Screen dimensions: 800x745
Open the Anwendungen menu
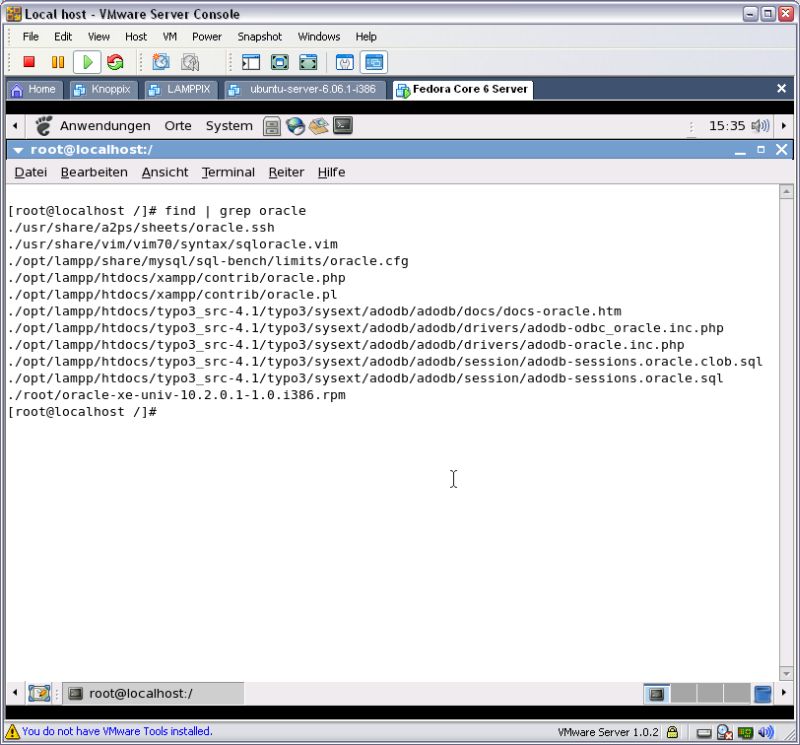tap(105, 126)
